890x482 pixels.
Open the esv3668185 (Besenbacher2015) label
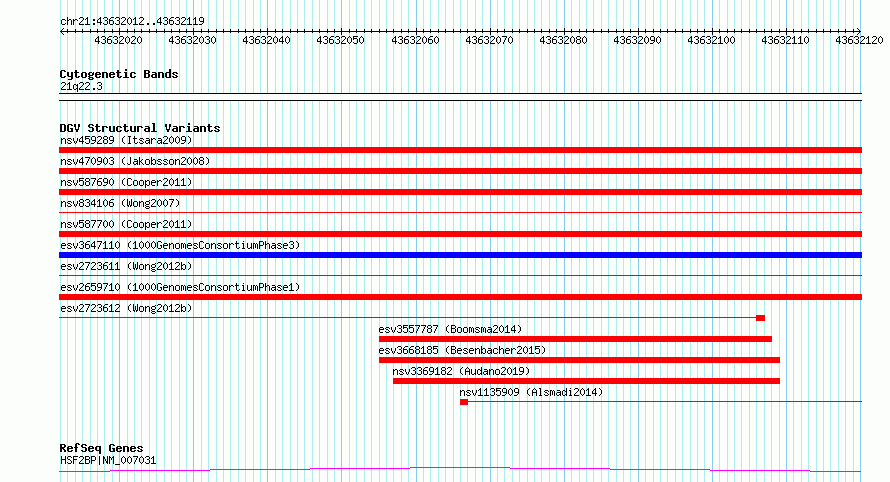(x=462, y=350)
